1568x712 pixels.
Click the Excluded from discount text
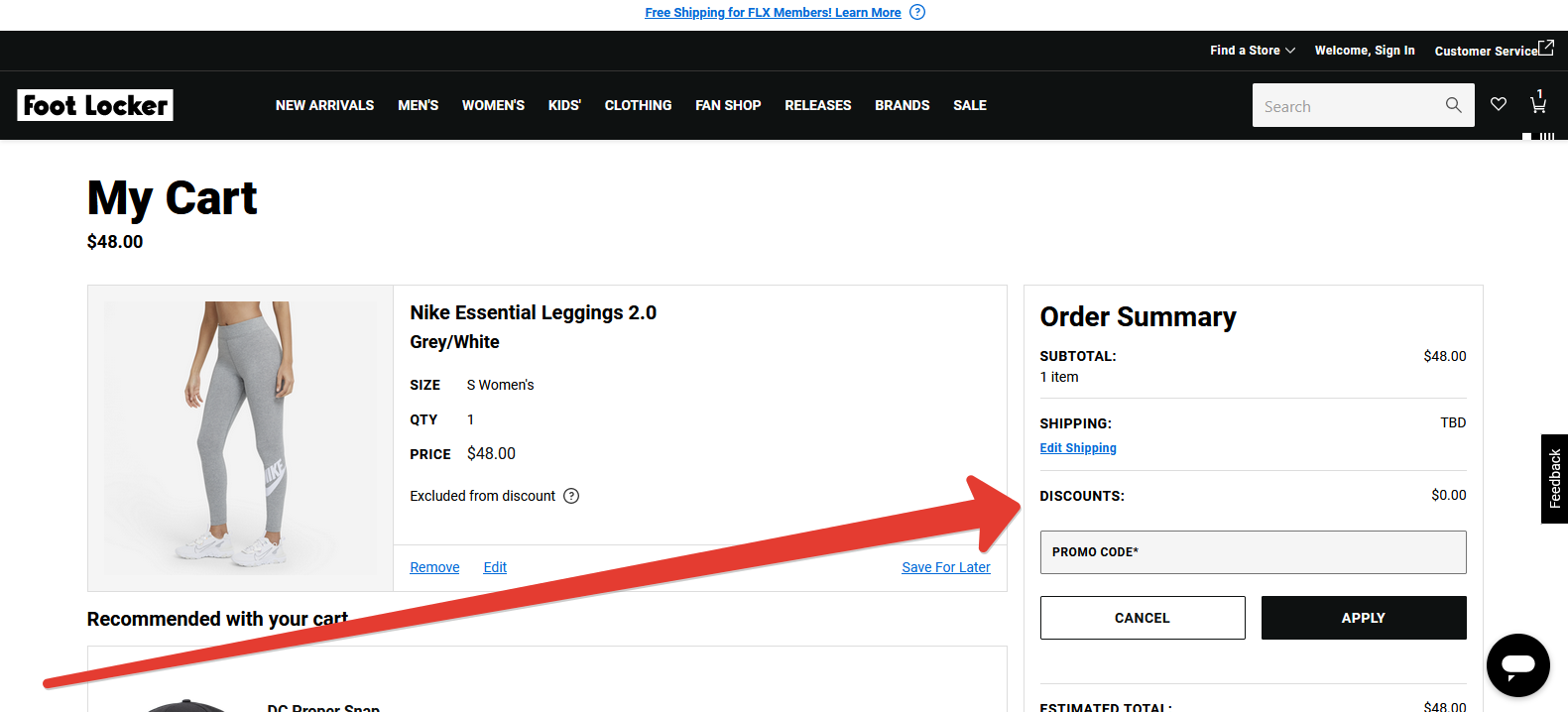coord(483,496)
